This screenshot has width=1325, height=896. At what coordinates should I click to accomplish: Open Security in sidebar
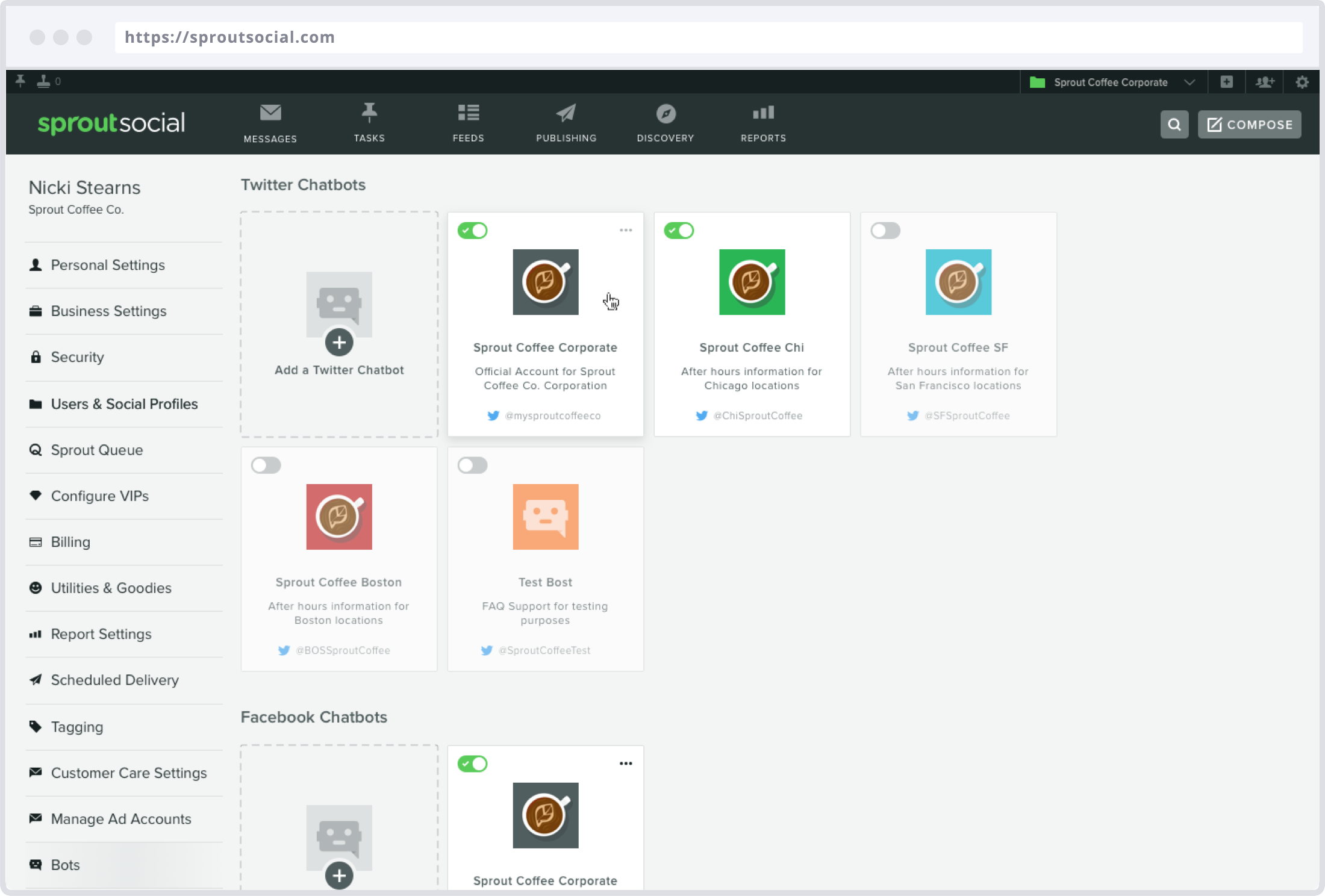pos(124,357)
